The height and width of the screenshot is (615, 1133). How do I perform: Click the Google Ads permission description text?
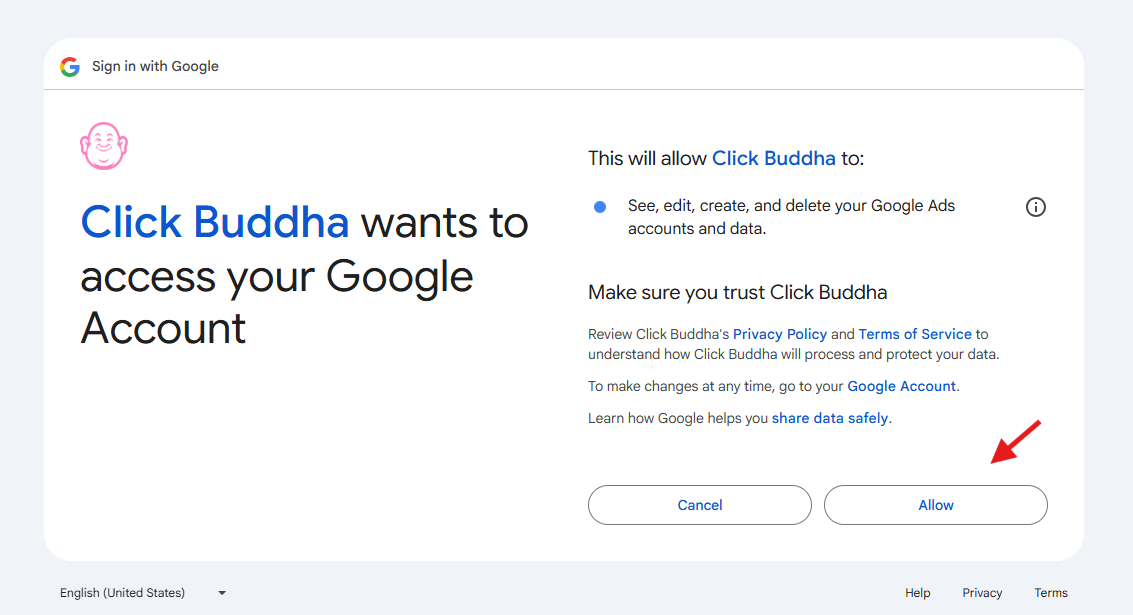pyautogui.click(x=791, y=217)
